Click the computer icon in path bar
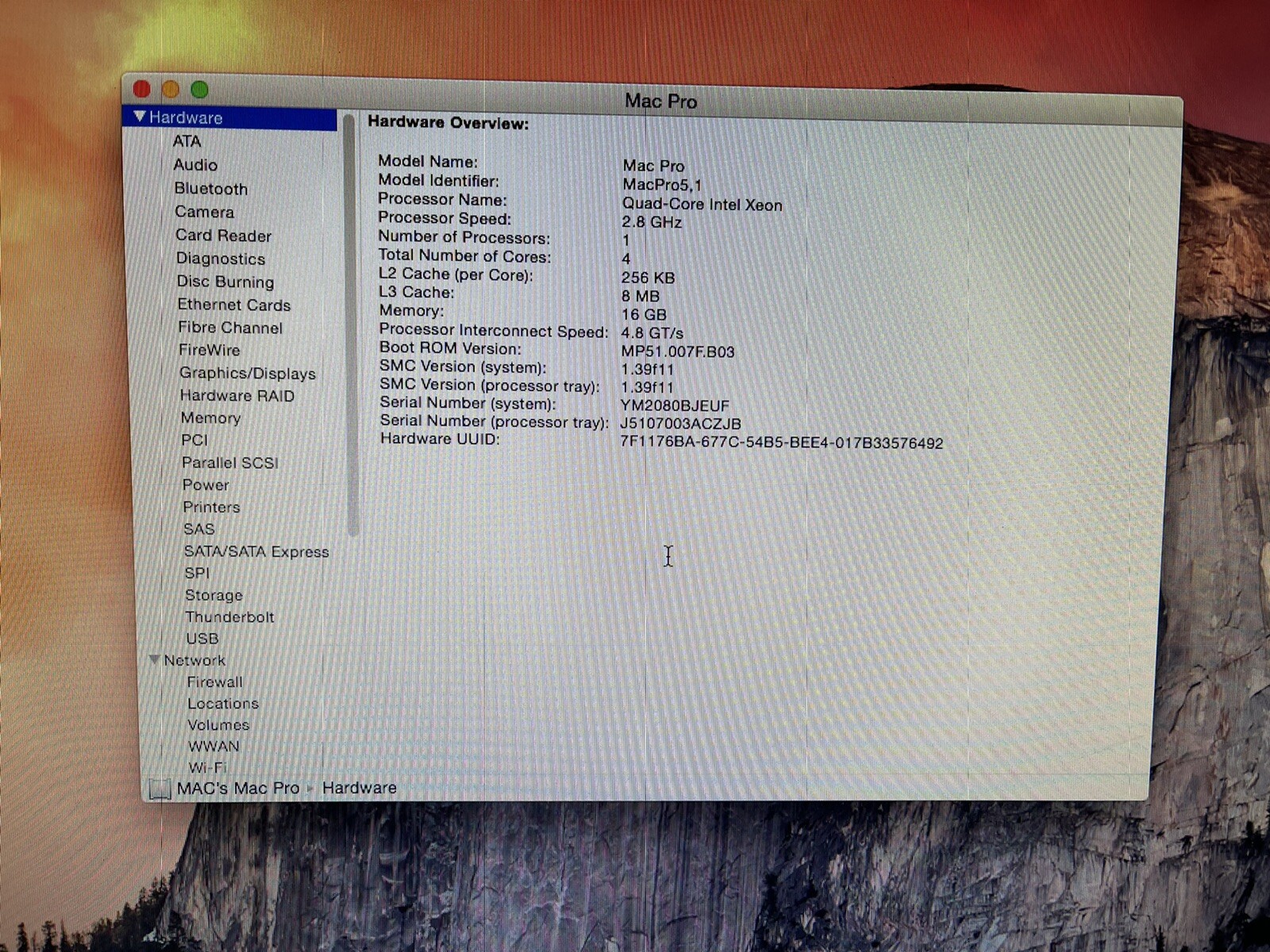The image size is (1270, 952). [x=160, y=789]
